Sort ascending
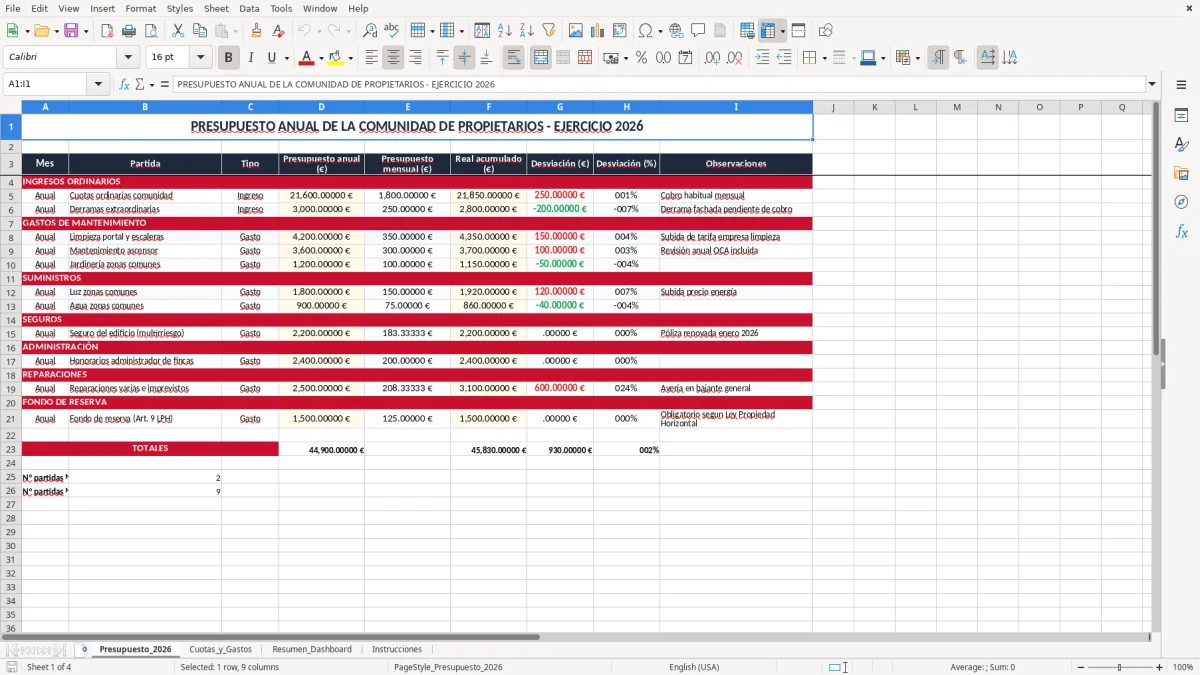 [x=505, y=31]
